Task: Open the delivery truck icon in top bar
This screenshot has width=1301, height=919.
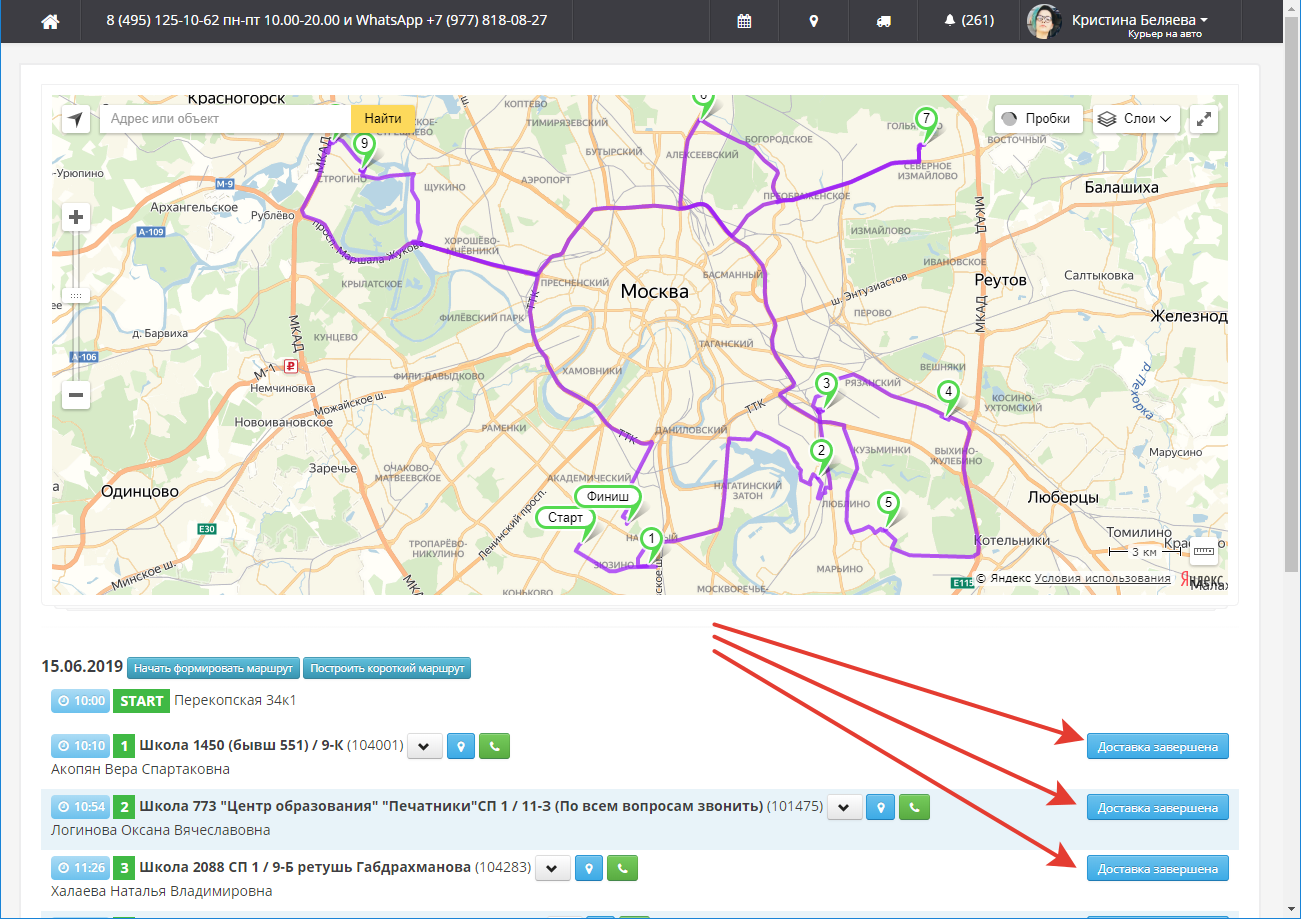Action: pos(883,21)
